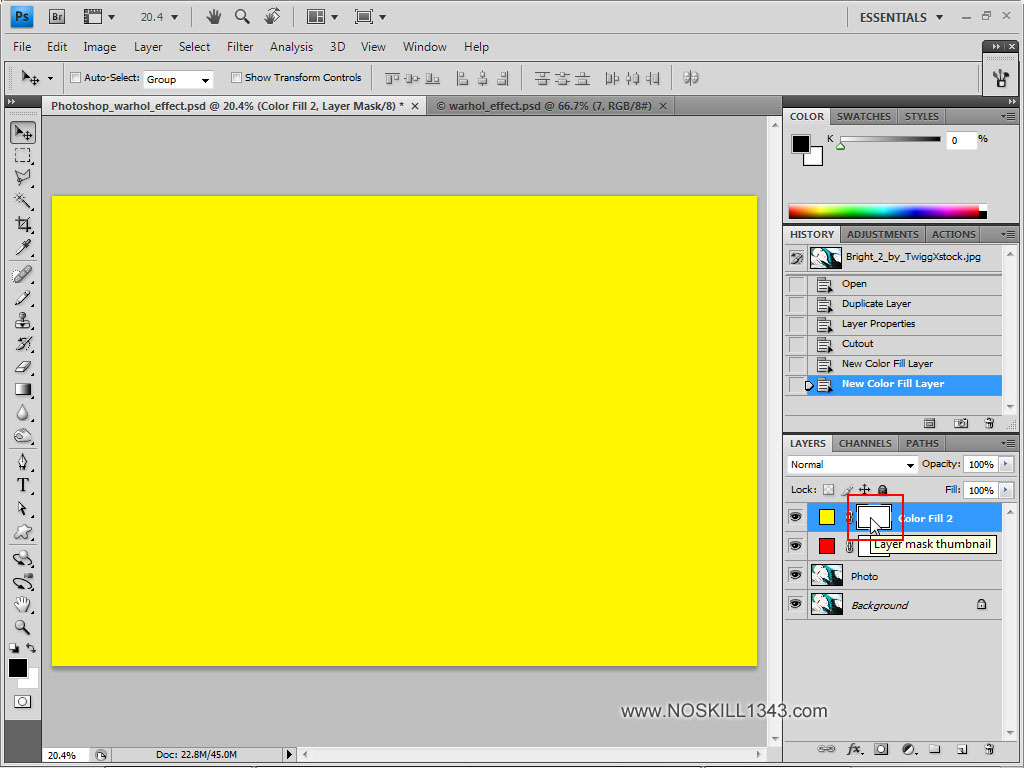Select the Move tool in toolbox
This screenshot has width=1024, height=768.
23,133
